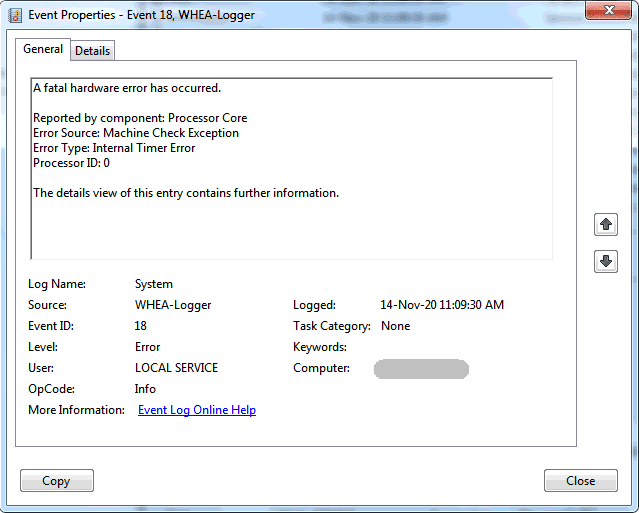Click the LOCAL SERVICE user value
The image size is (639, 513).
176,368
